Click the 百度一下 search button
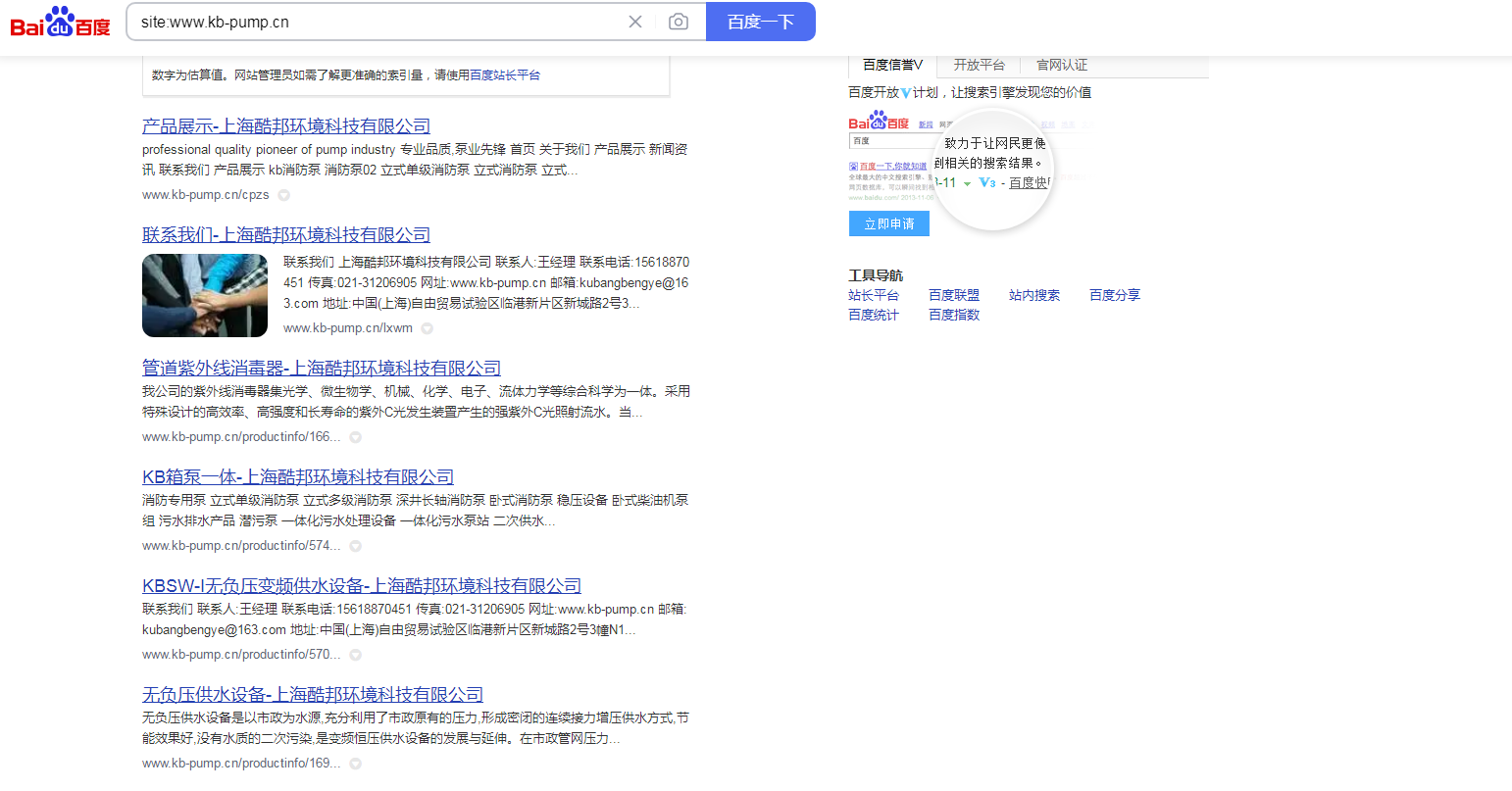Viewport: 1512px width, 791px height. pyautogui.click(x=761, y=22)
